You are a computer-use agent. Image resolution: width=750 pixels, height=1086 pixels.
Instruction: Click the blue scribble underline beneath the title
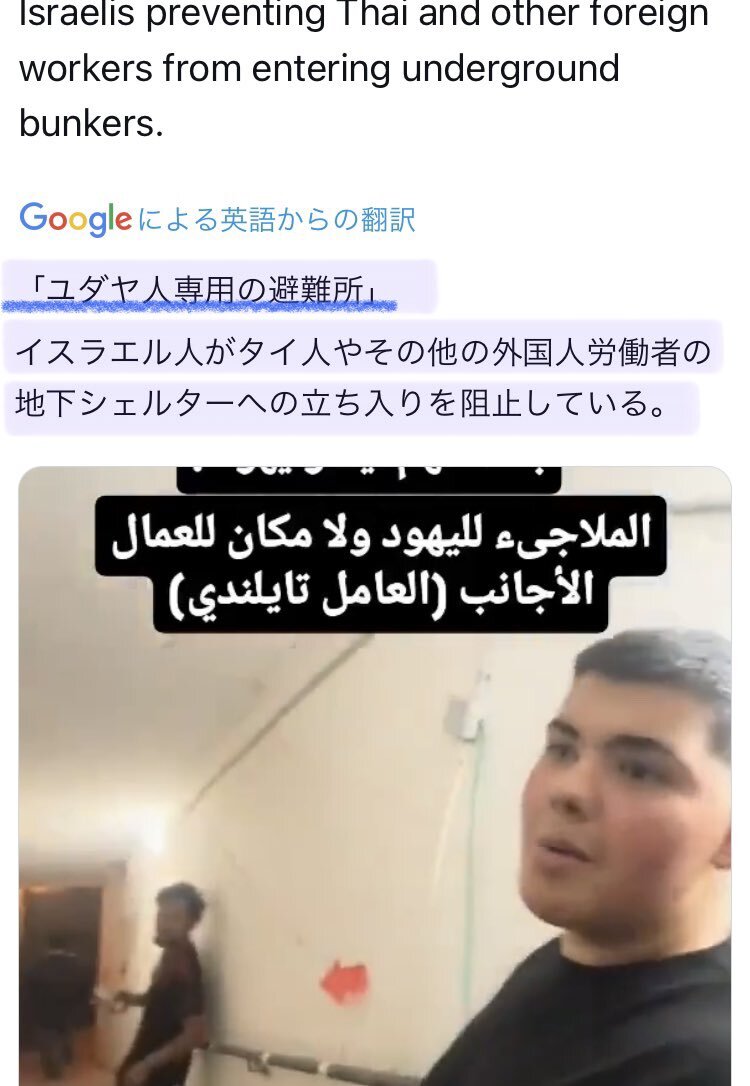click(199, 305)
